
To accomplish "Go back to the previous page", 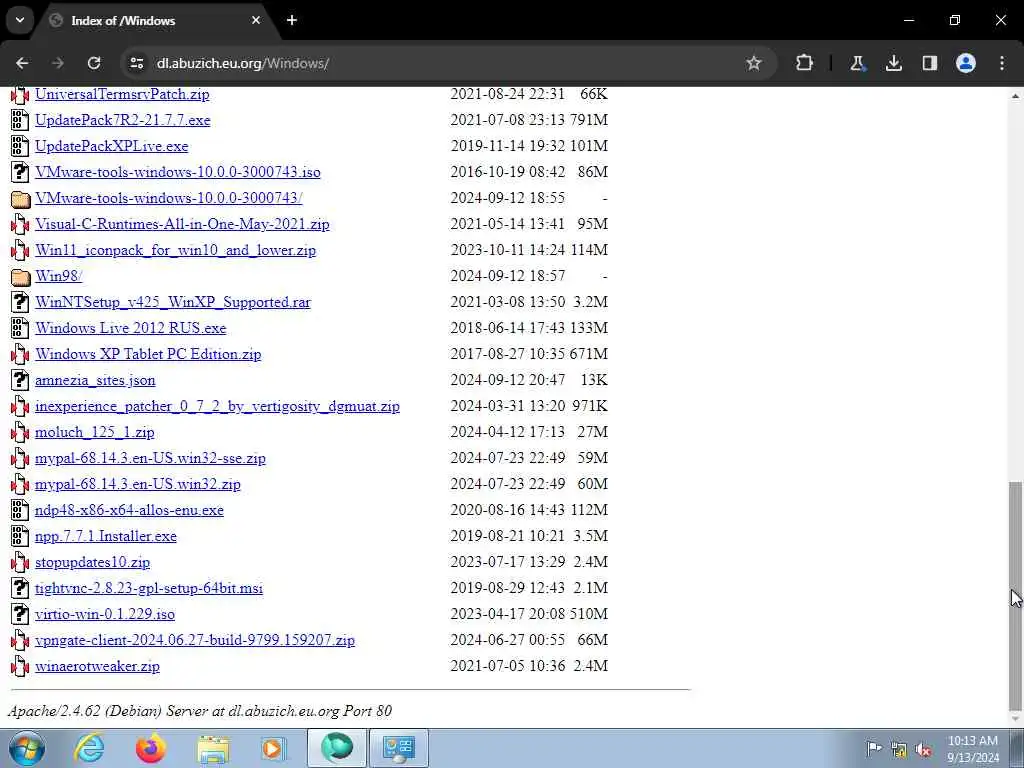I will [22, 63].
